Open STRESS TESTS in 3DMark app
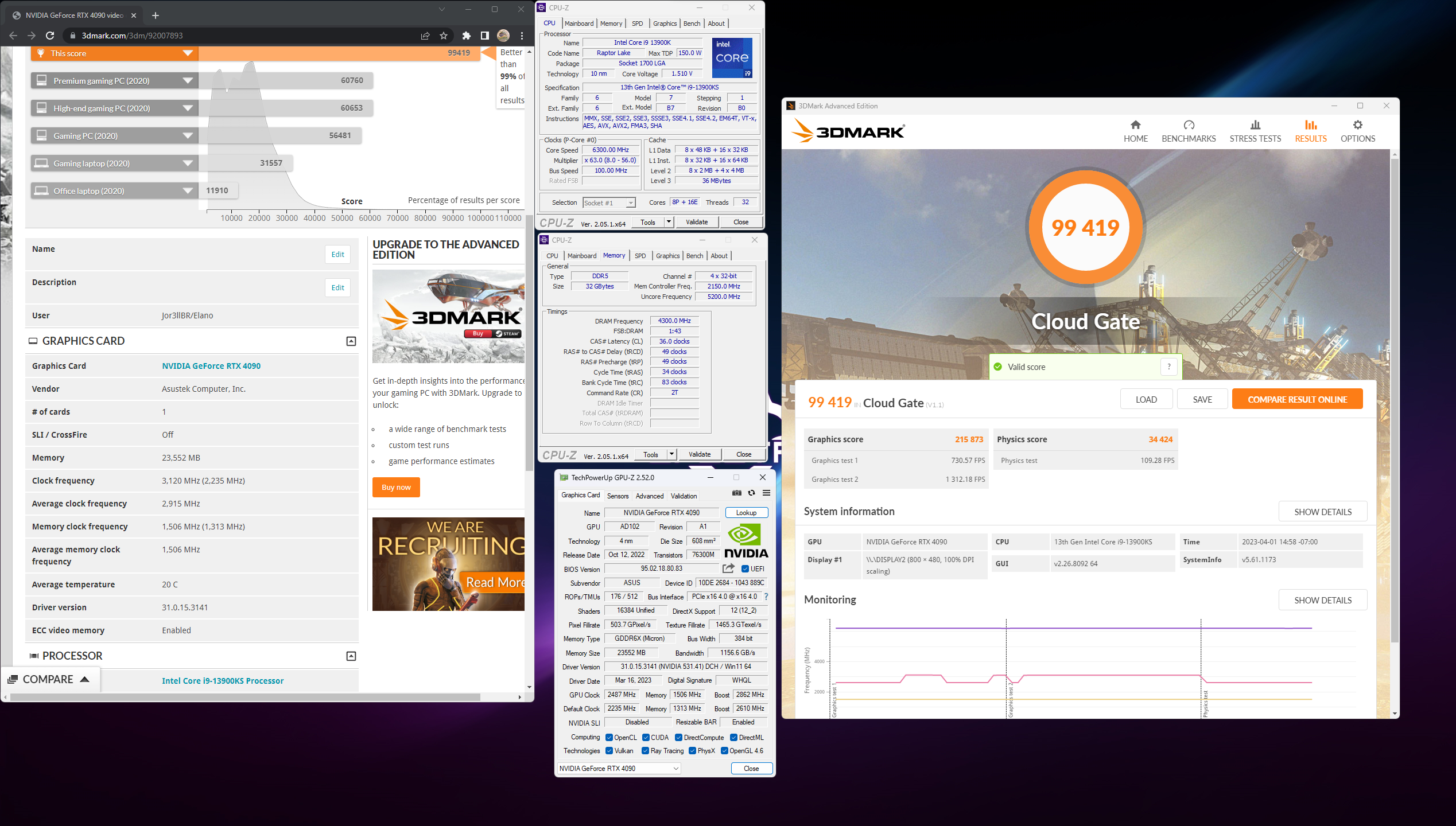This screenshot has width=1456, height=826. click(1255, 131)
